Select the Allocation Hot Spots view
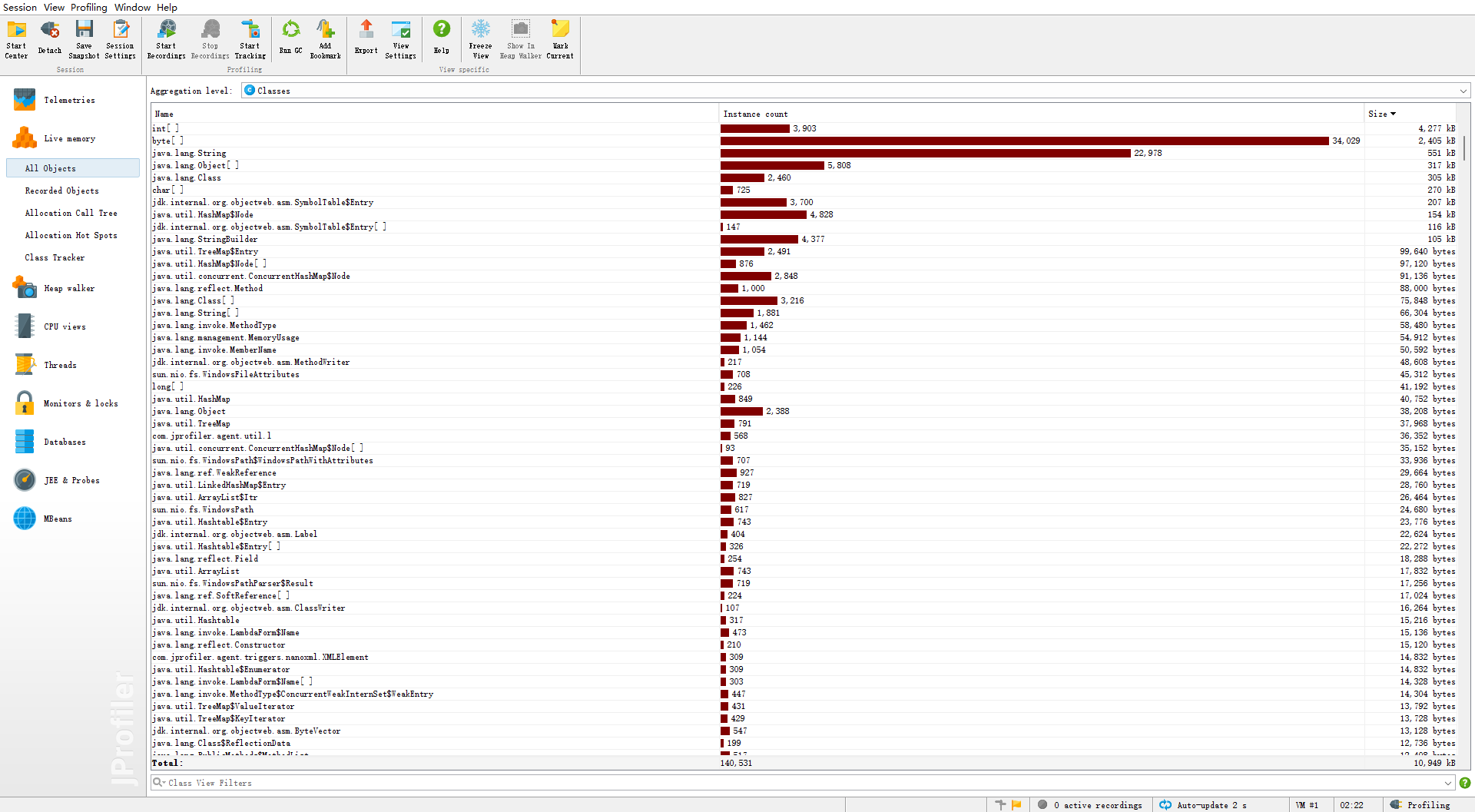Viewport: 1475px width, 812px height. pyautogui.click(x=73, y=235)
